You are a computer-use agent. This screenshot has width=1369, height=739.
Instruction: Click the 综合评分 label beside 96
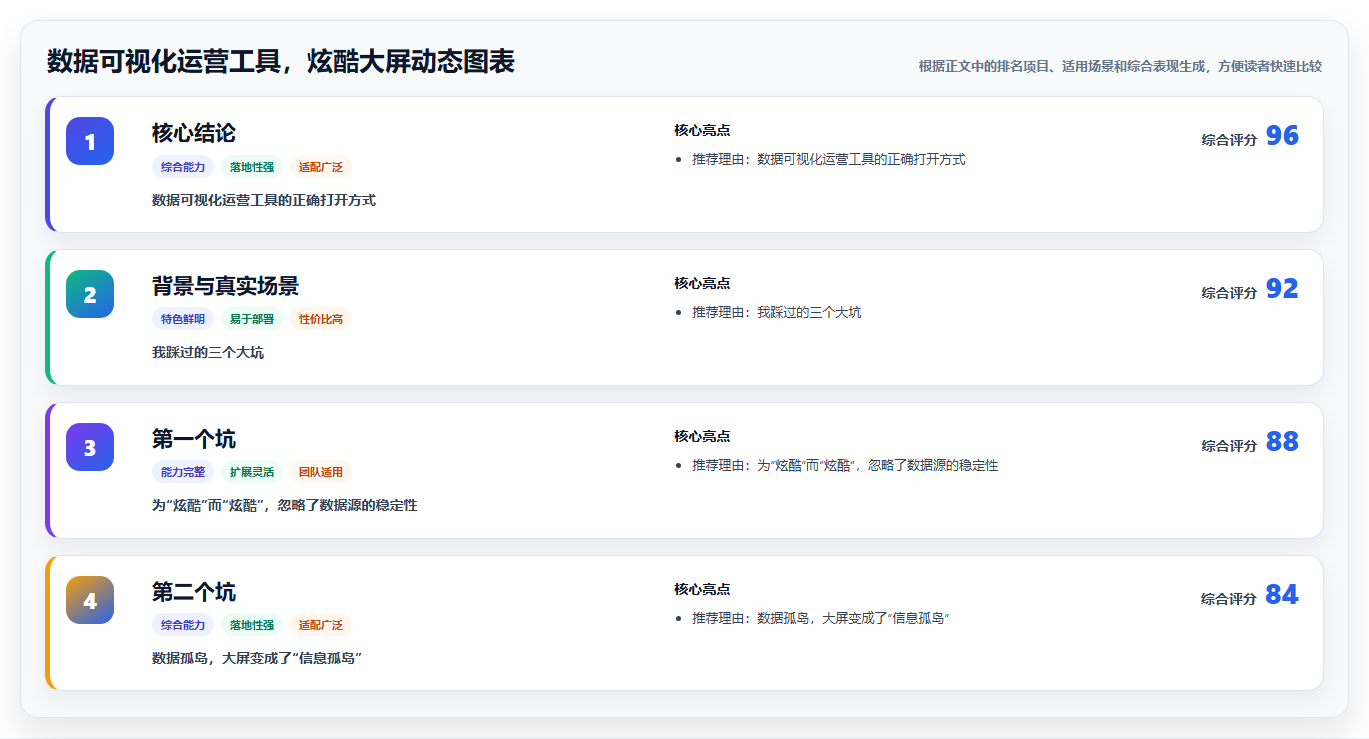1229,140
